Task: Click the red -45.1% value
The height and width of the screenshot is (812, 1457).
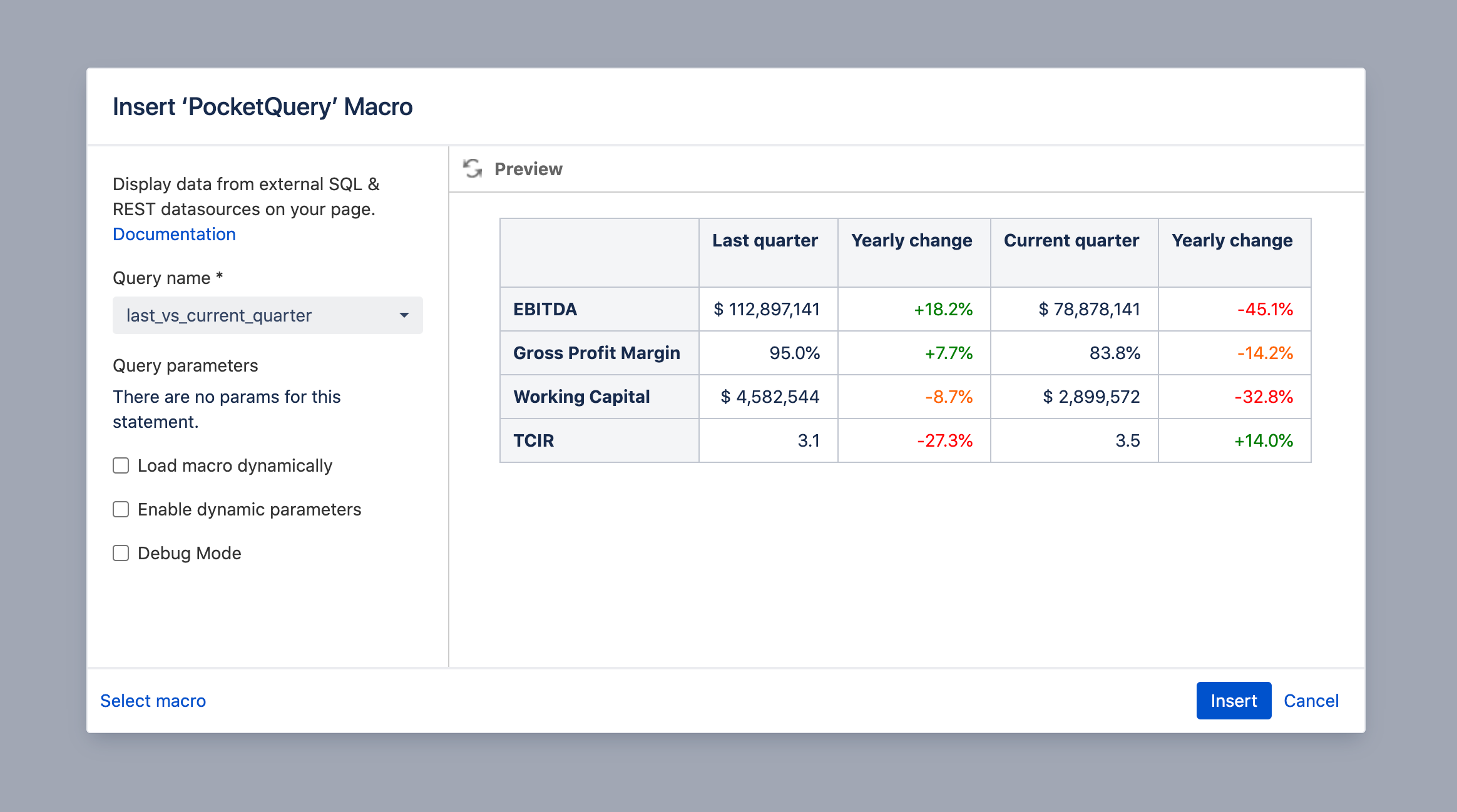Action: click(x=1265, y=309)
